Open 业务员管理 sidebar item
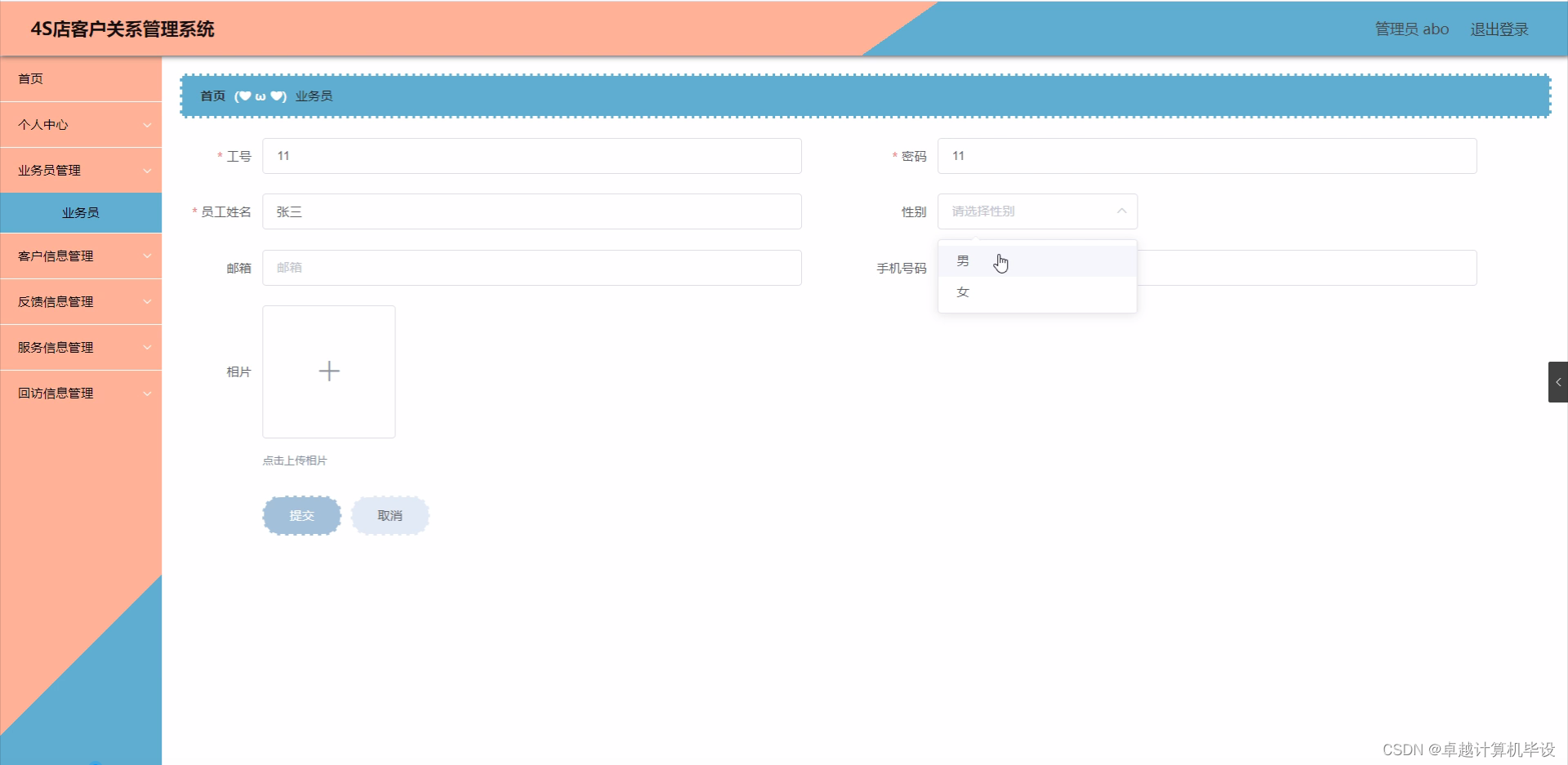Viewport: 1568px width, 765px height. [x=81, y=171]
